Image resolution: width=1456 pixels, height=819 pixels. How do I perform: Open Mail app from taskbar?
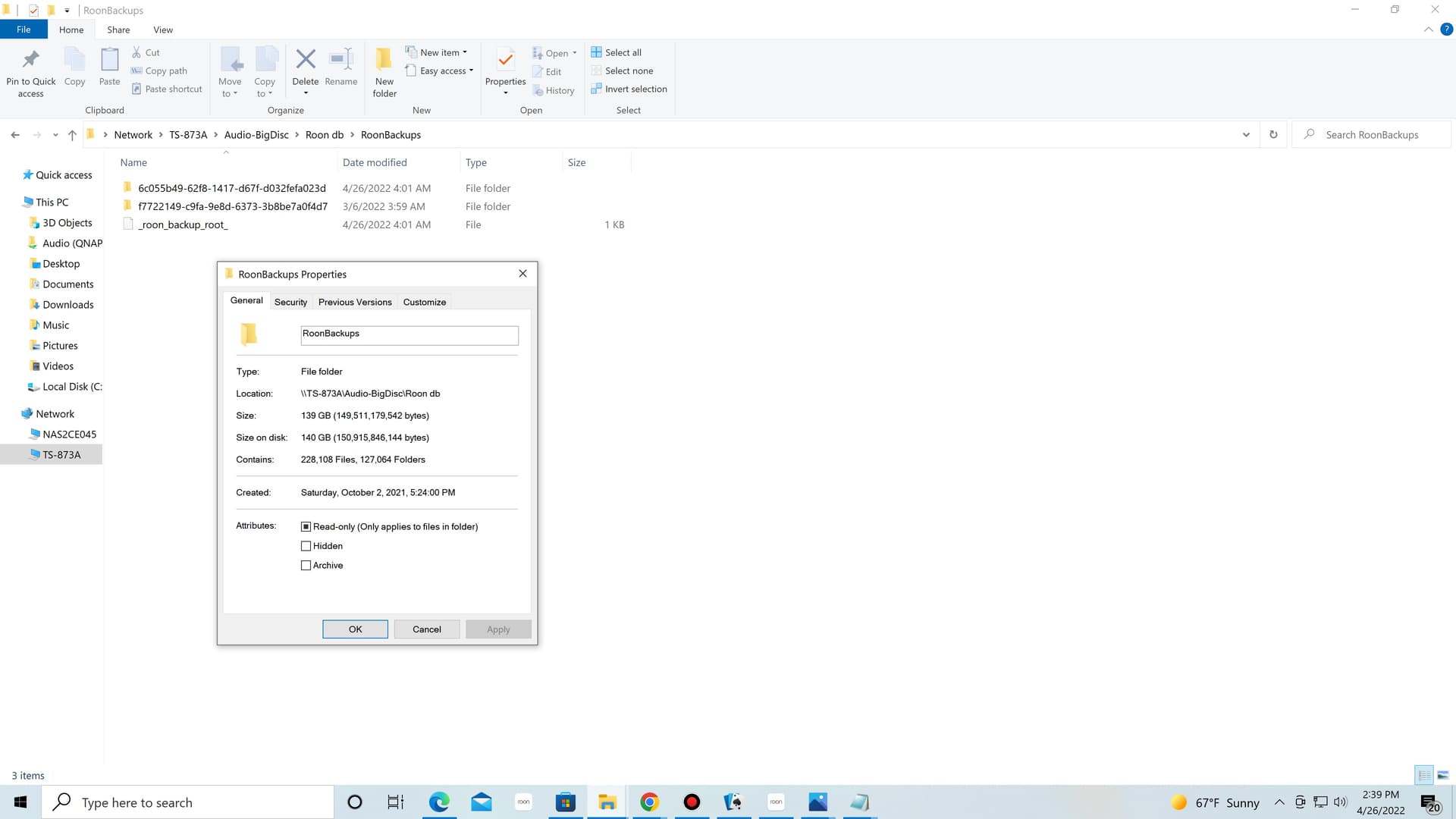(482, 802)
